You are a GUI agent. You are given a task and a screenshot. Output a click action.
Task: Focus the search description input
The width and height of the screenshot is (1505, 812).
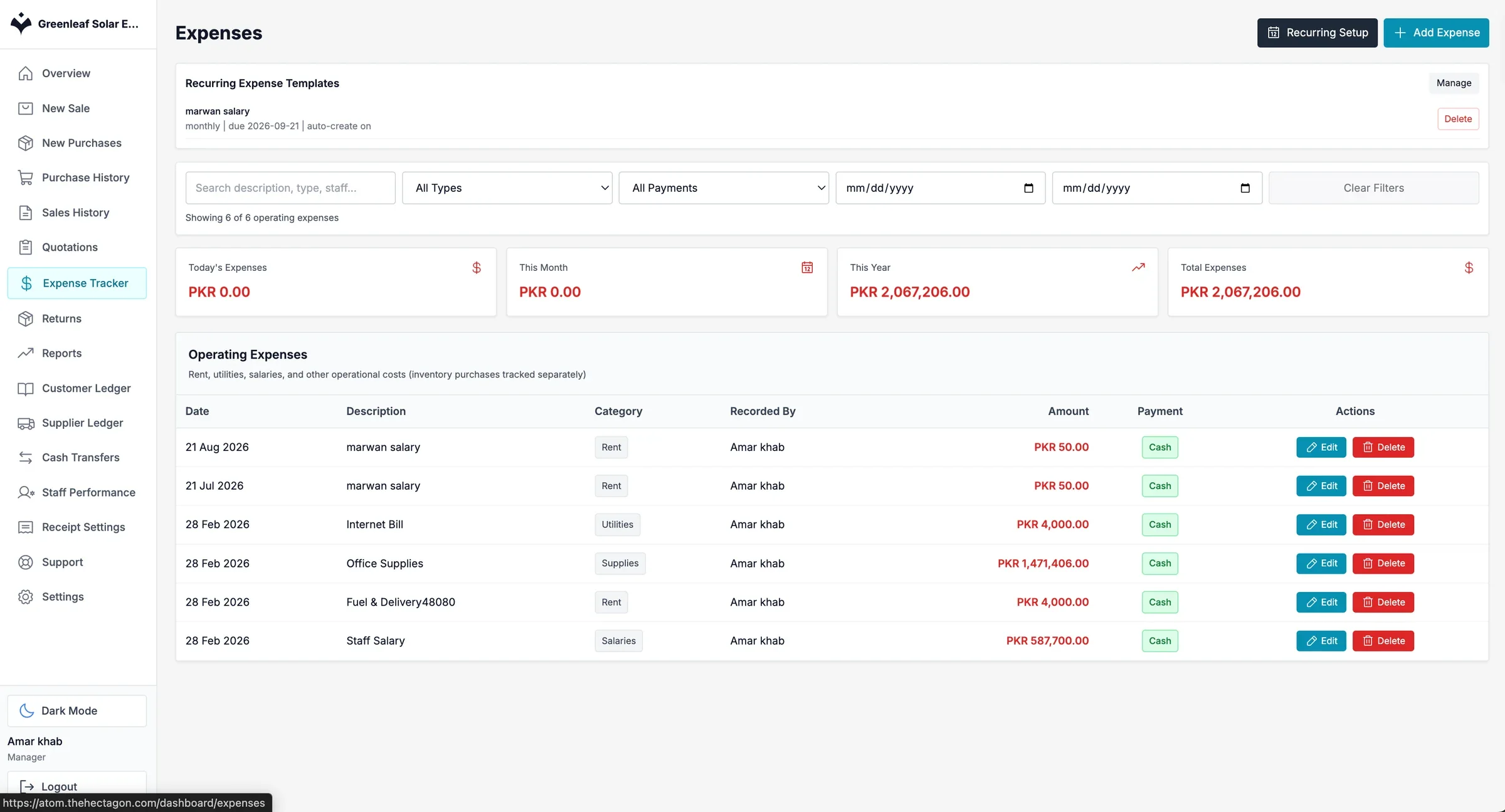coord(290,188)
